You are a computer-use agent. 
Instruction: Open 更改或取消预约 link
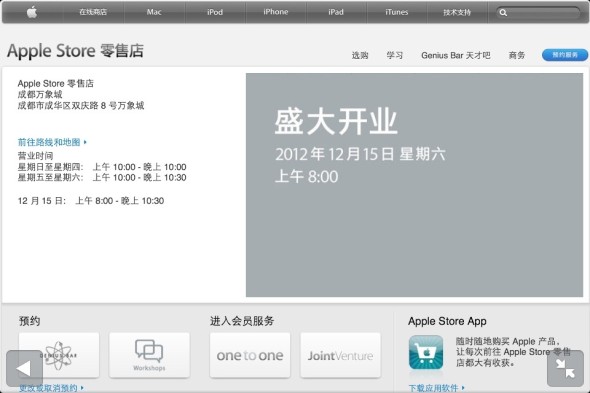tap(51, 388)
